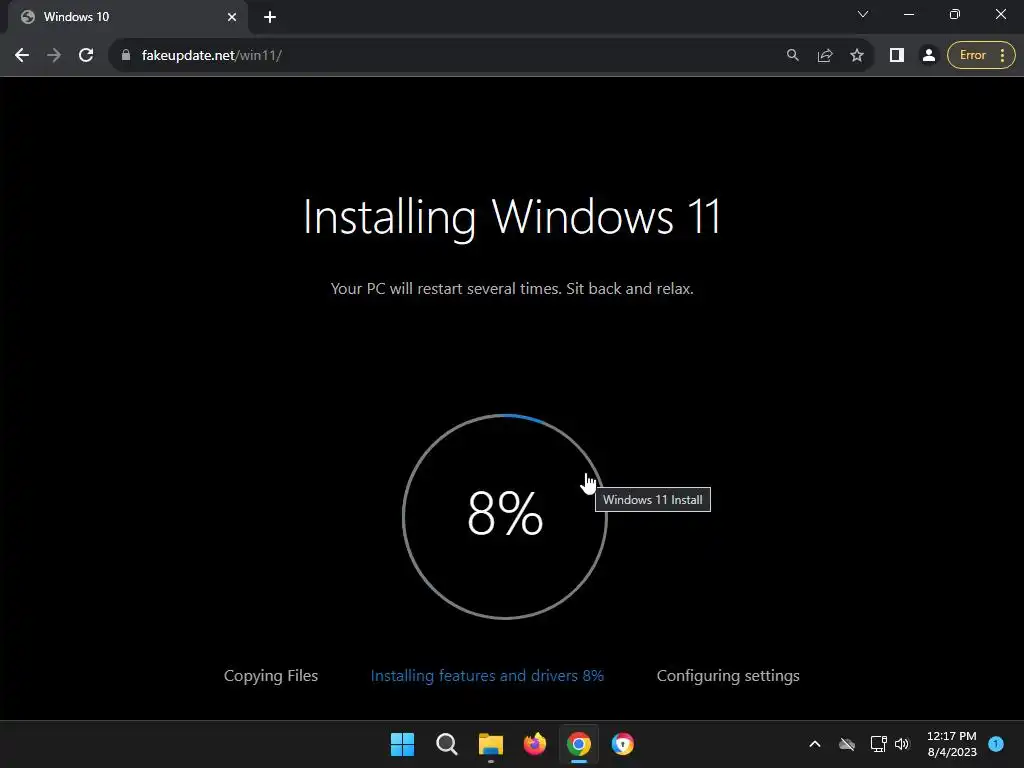This screenshot has width=1024, height=768.
Task: Open Chrome three-dot menu
Action: point(1002,56)
